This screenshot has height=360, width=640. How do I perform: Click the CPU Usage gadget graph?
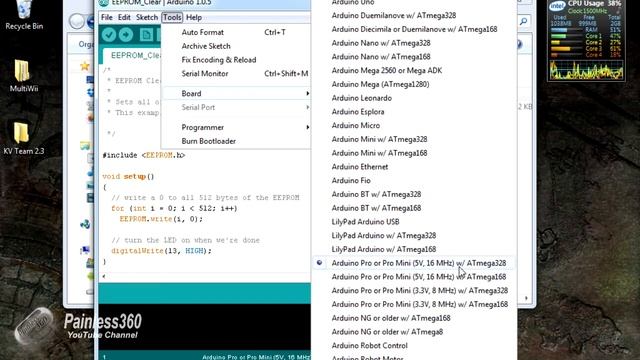[586, 70]
